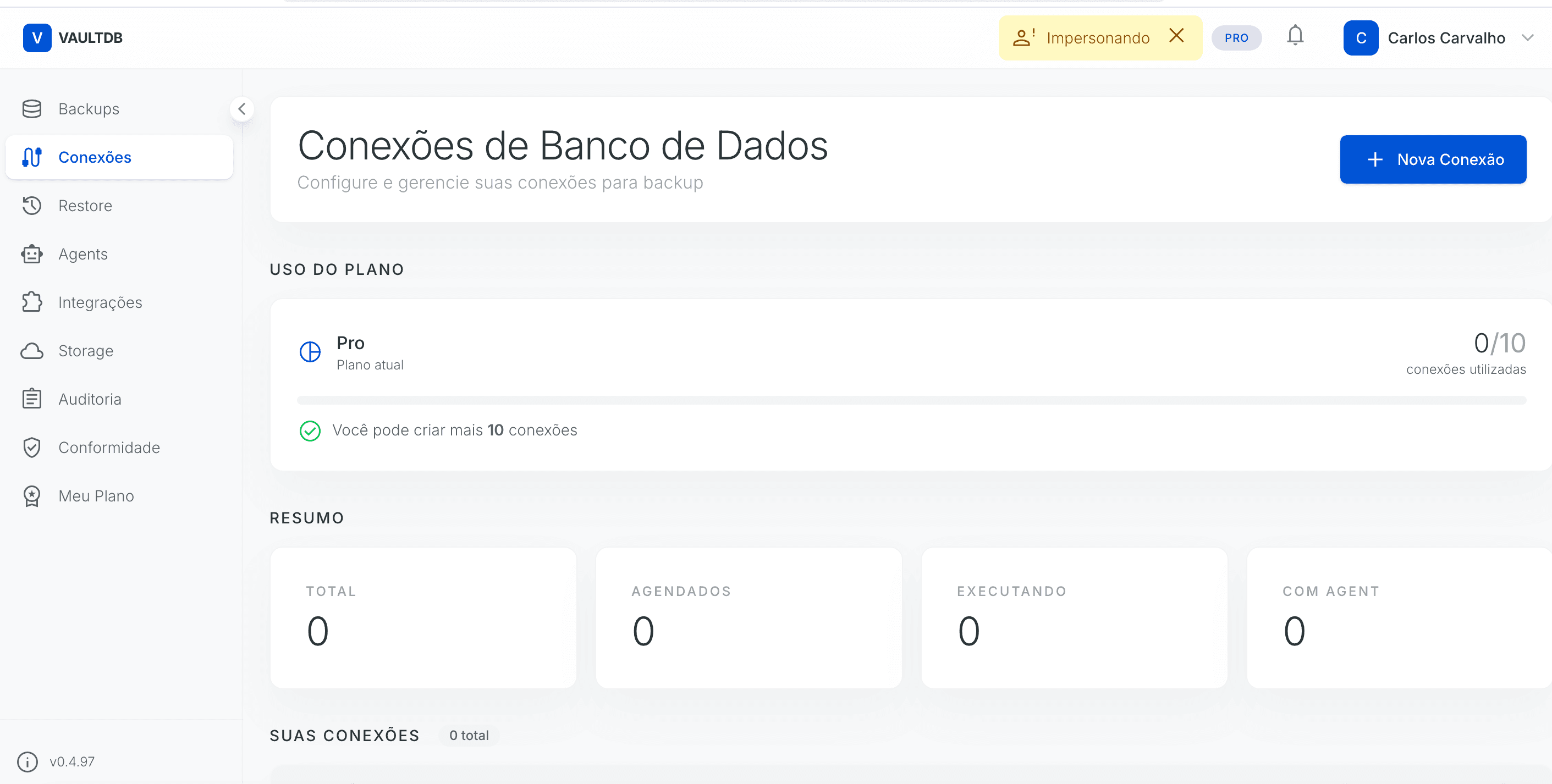
Task: Click the '0/10' connections counter
Action: pos(1500,343)
